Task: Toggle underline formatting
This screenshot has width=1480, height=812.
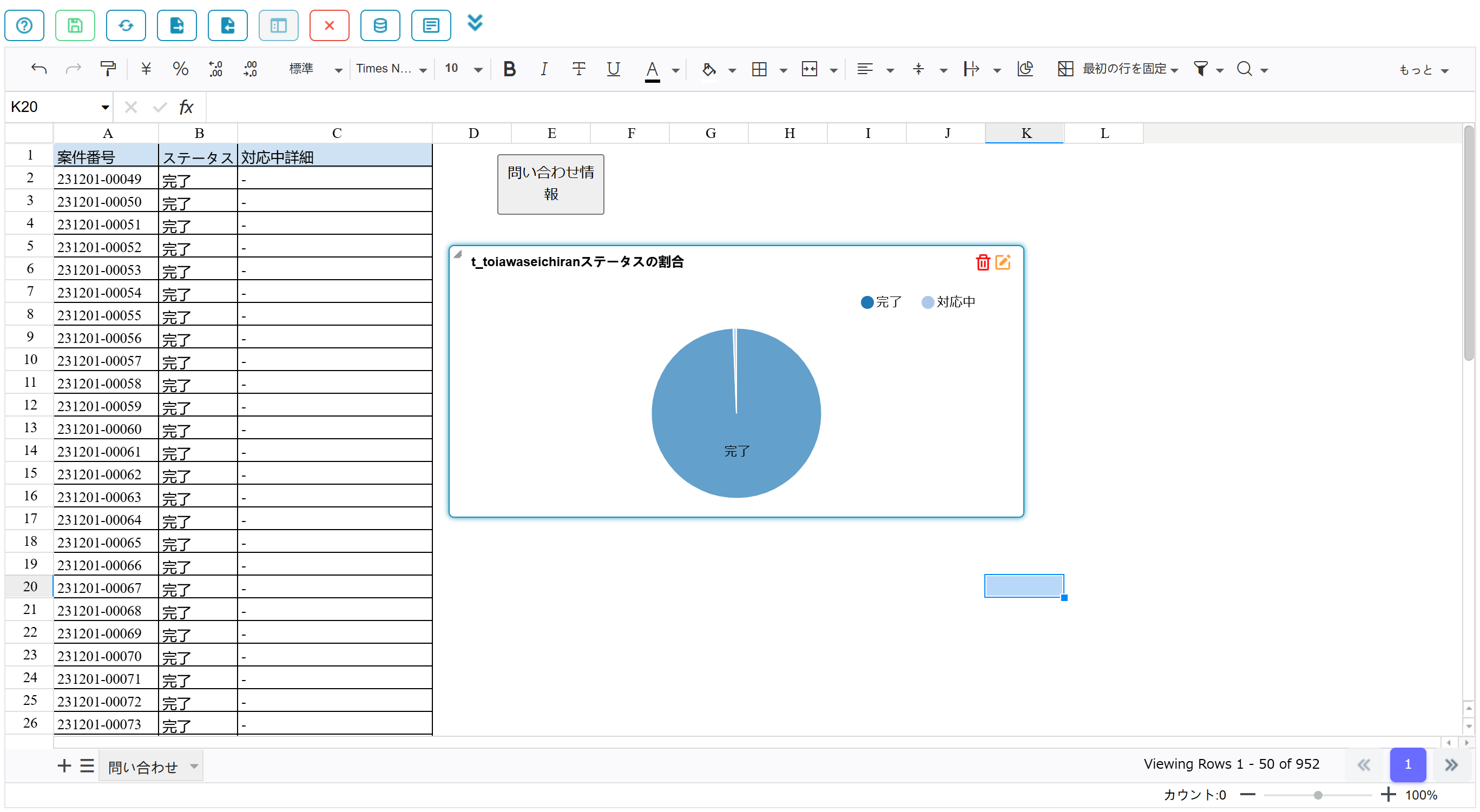Action: pos(613,69)
